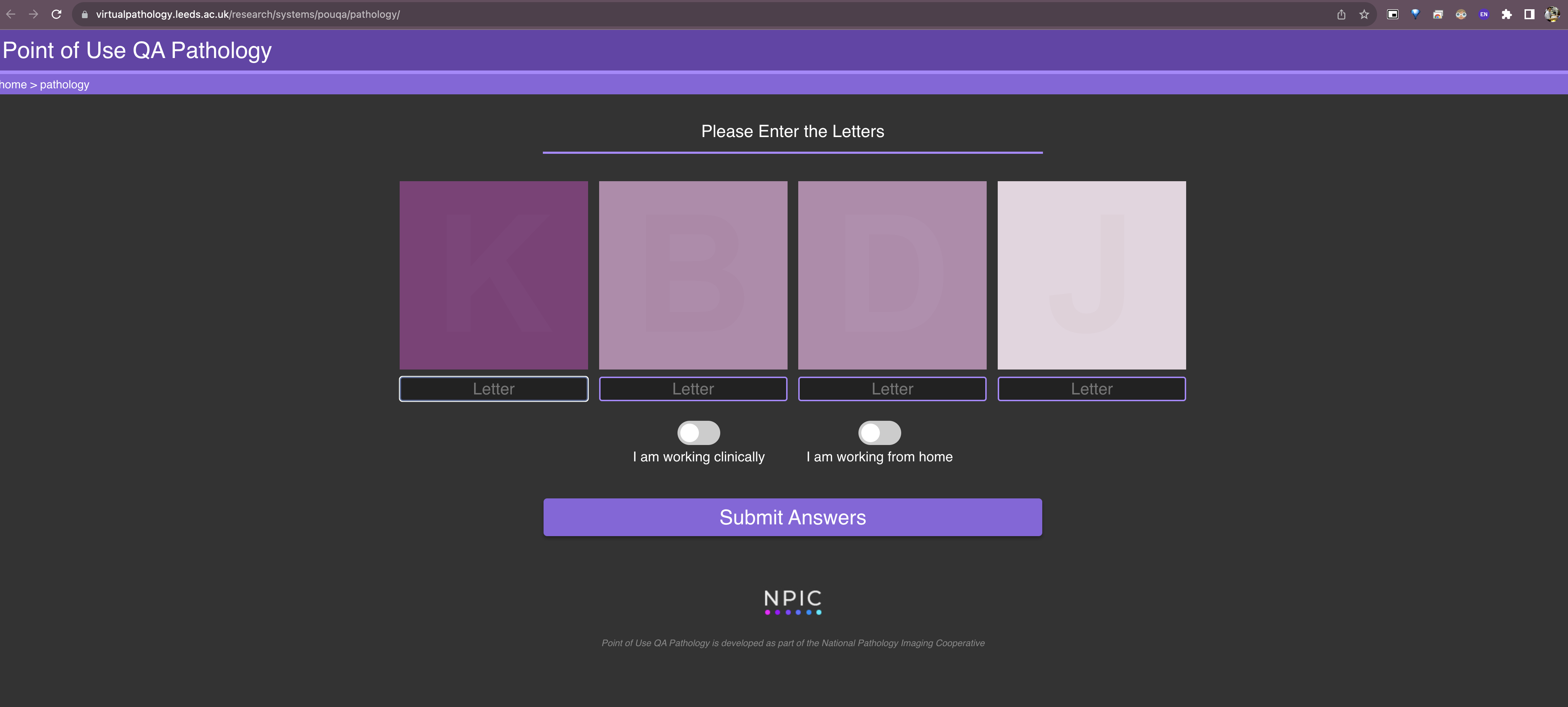Open the Extensions puzzle-piece menu
1568x707 pixels.
pyautogui.click(x=1506, y=15)
